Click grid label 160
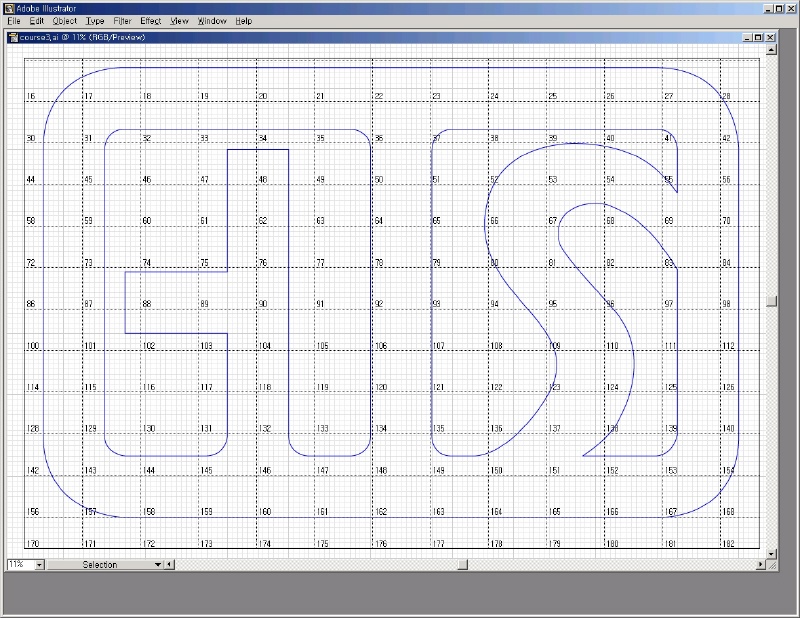Image resolution: width=800 pixels, height=618 pixels. coord(265,512)
